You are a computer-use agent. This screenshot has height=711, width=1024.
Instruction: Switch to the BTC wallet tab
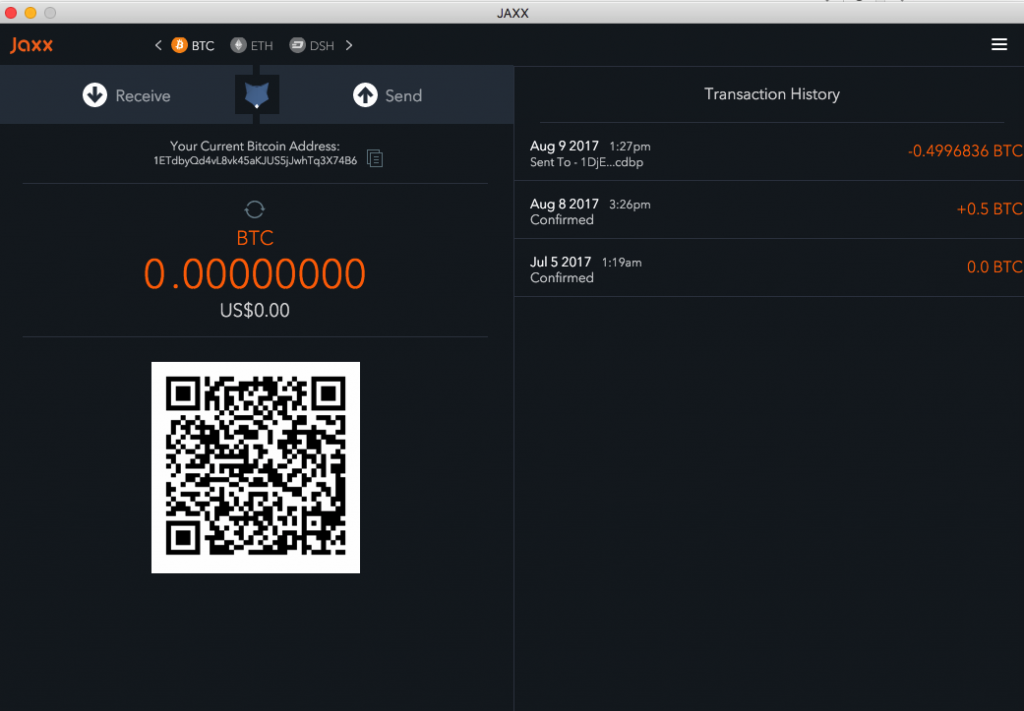pyautogui.click(x=202, y=46)
